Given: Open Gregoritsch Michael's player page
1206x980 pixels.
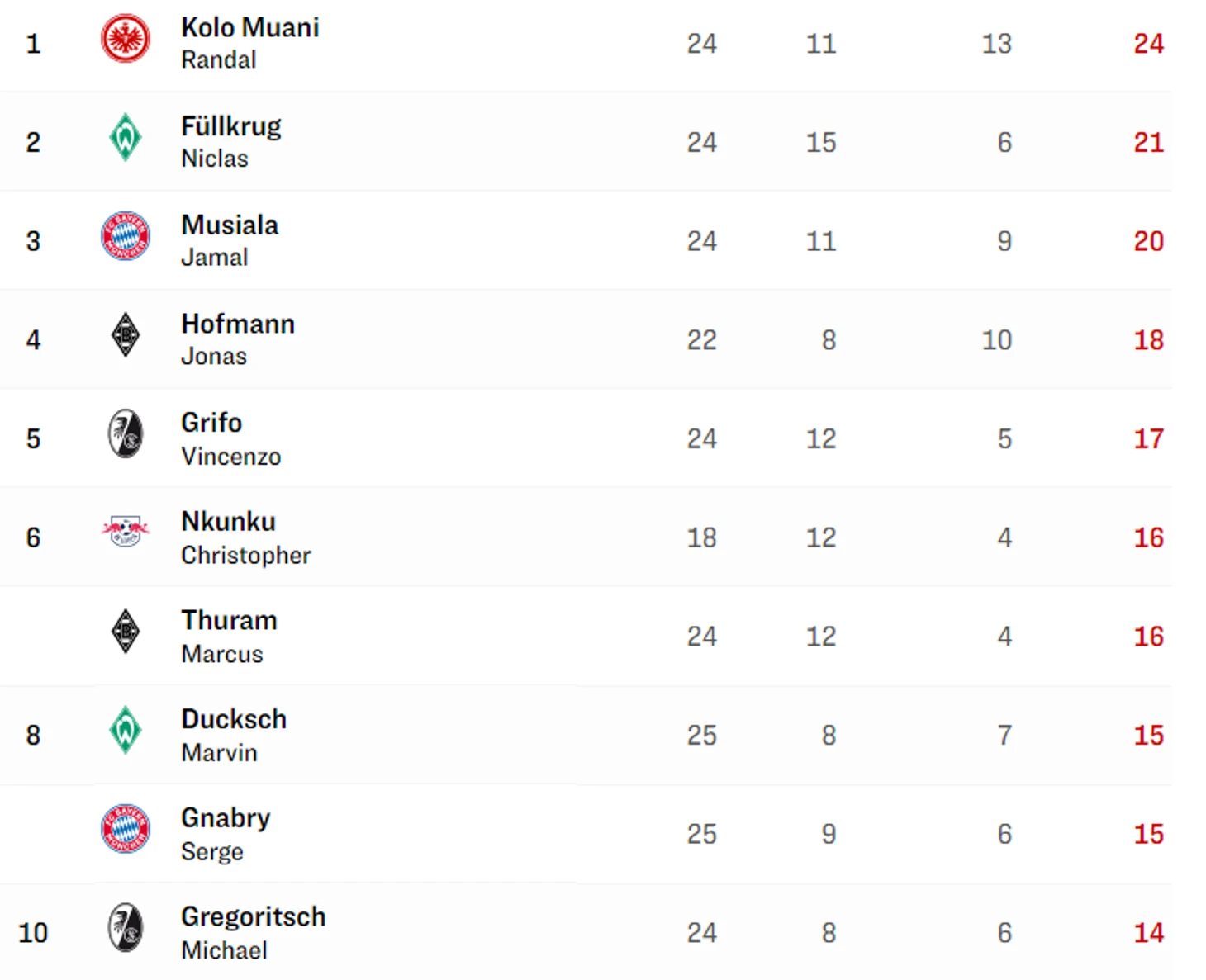Looking at the screenshot, I should pyautogui.click(x=253, y=932).
